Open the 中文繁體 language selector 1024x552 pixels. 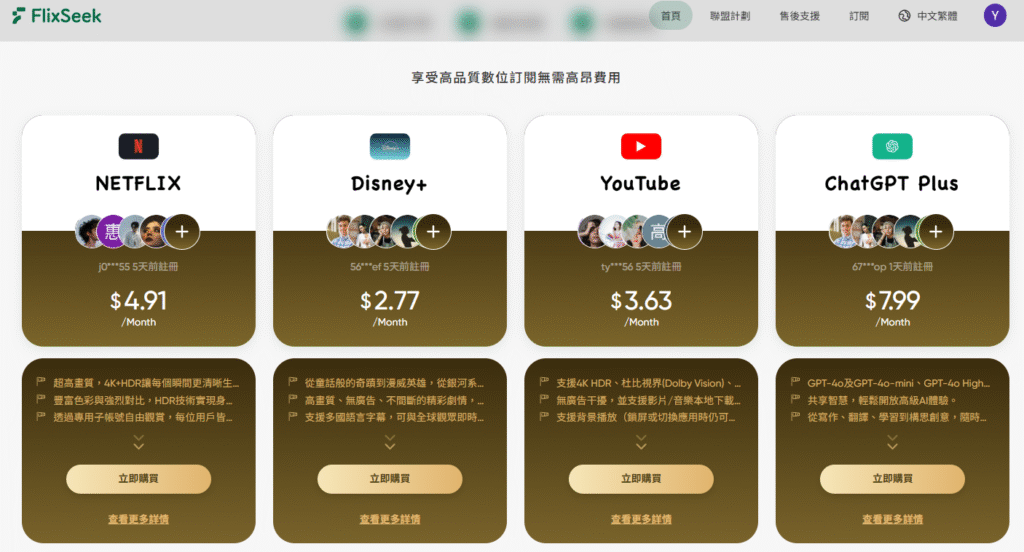(928, 16)
